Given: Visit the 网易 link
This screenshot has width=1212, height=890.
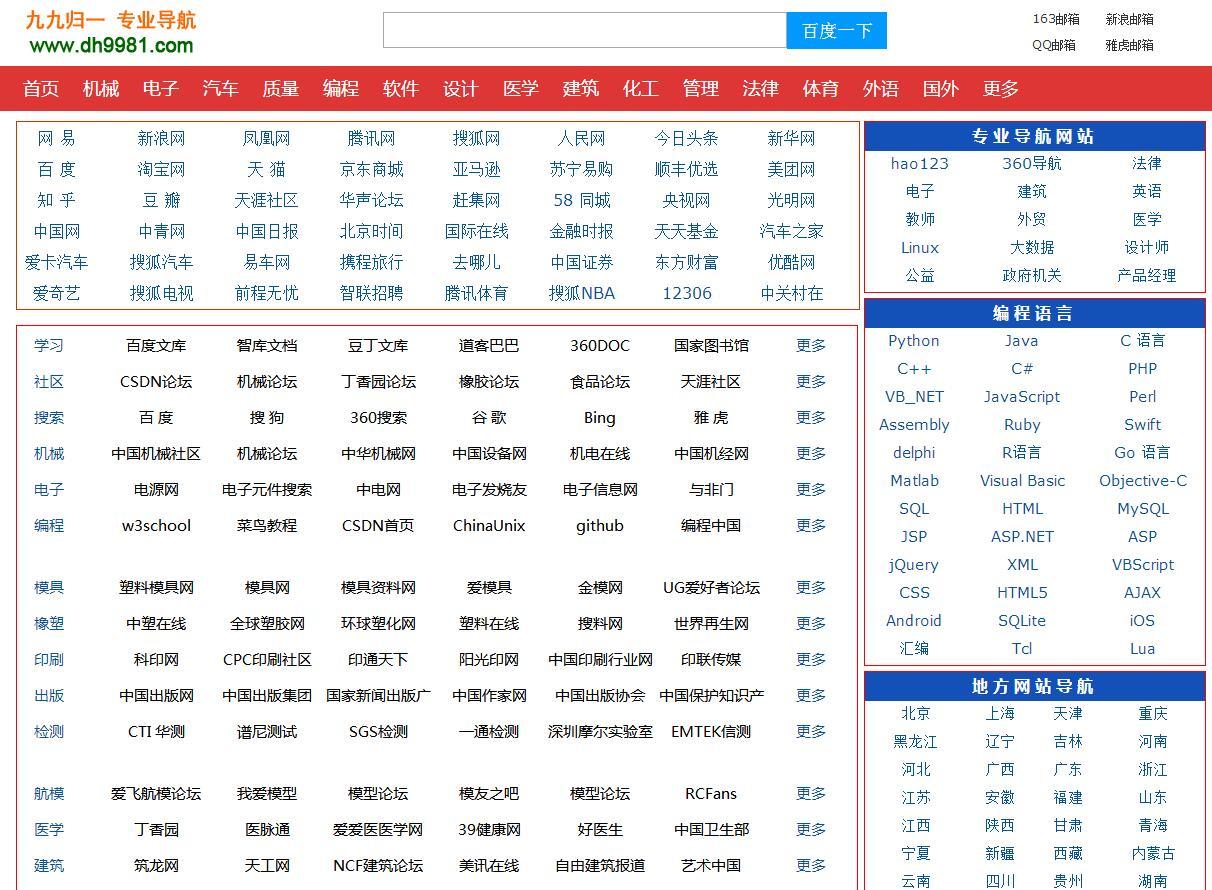Looking at the screenshot, I should tap(56, 138).
